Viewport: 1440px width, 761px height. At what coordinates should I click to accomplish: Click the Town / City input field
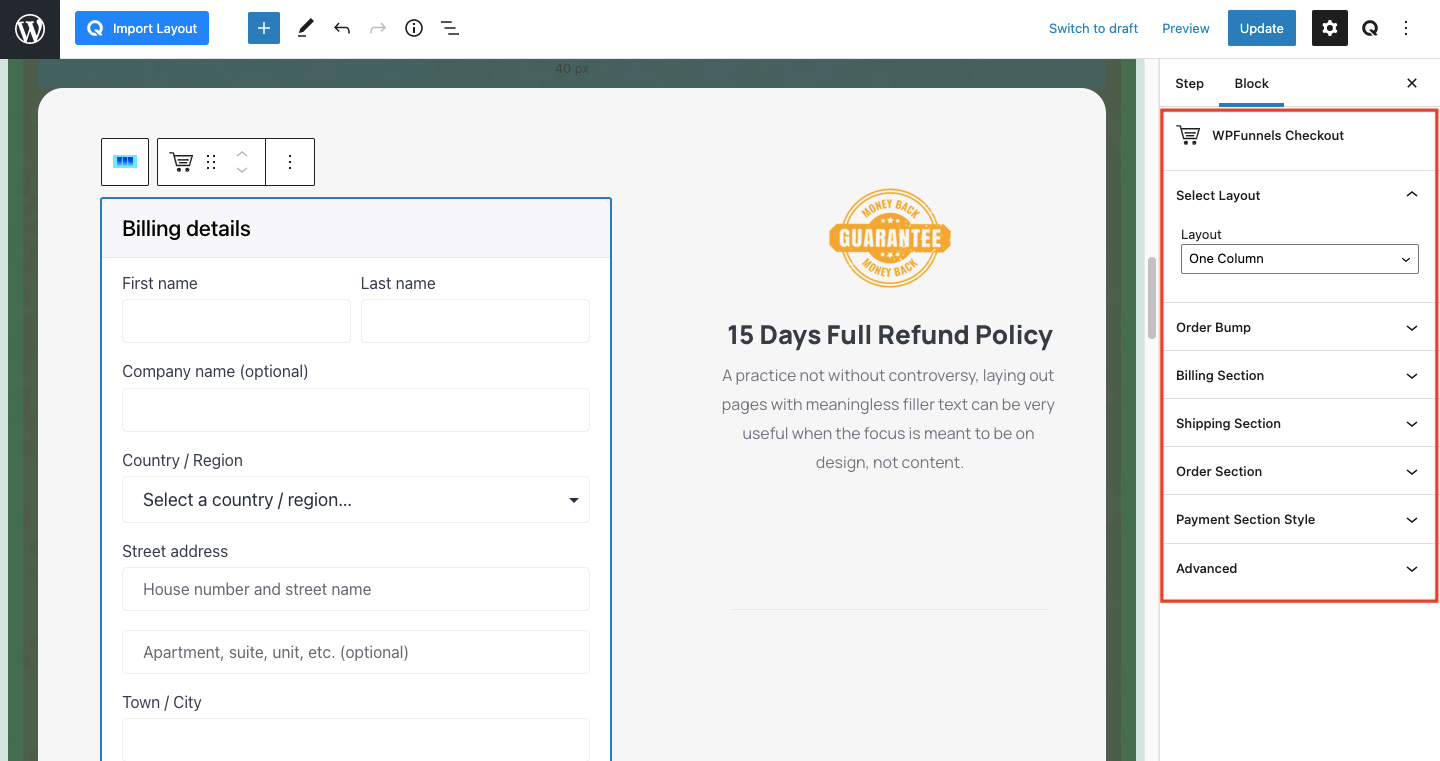[x=356, y=740]
